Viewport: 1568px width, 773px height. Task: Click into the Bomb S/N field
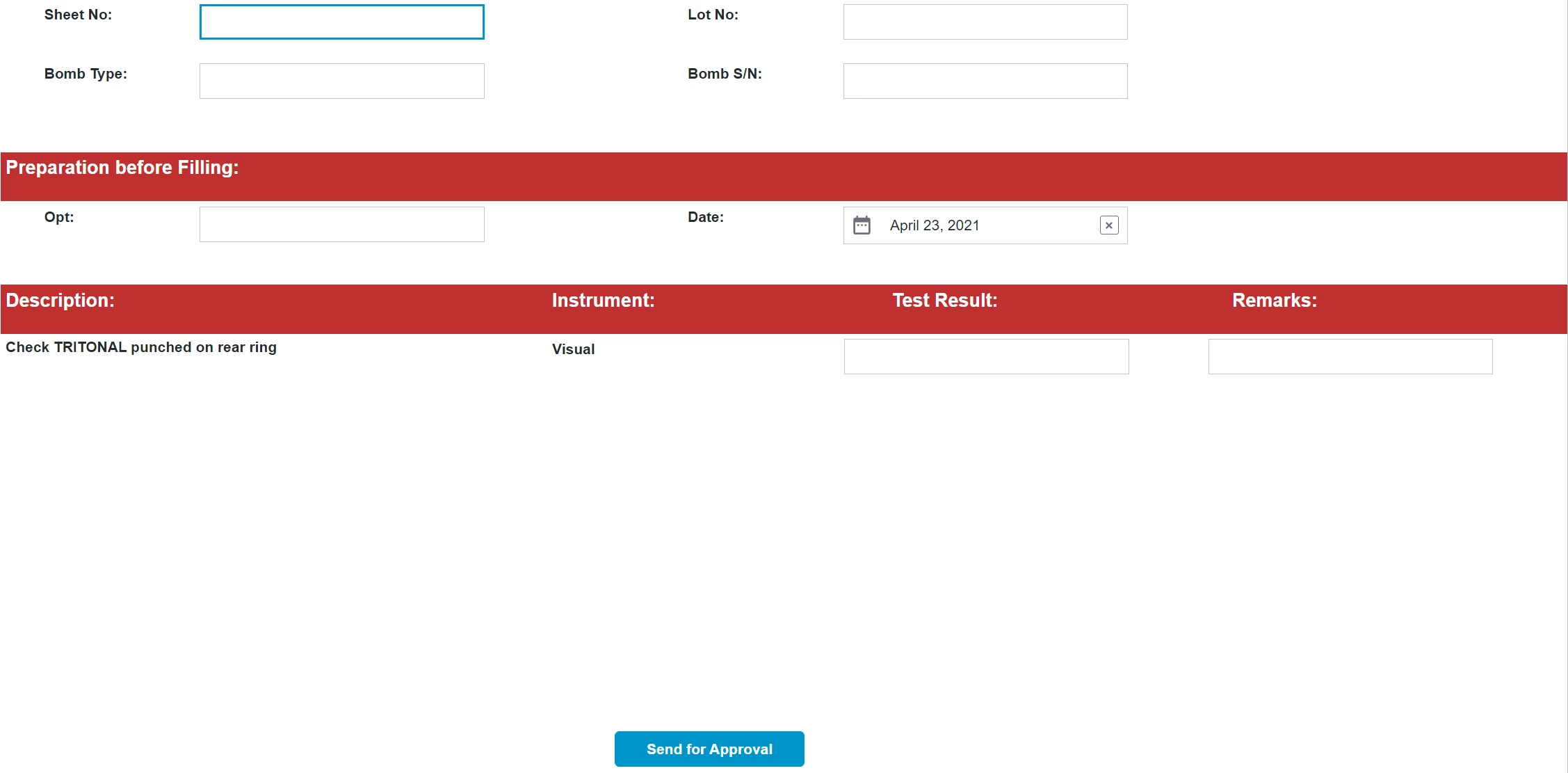tap(985, 81)
